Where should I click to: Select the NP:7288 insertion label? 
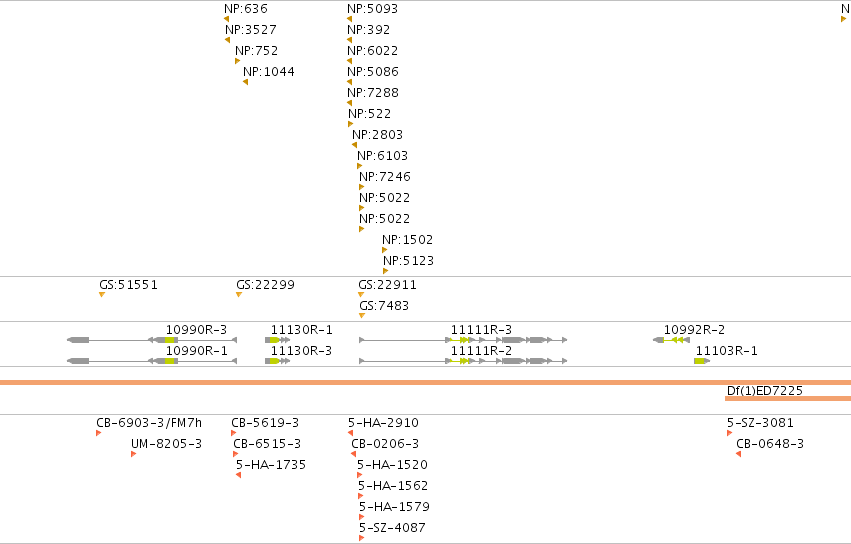(373, 93)
